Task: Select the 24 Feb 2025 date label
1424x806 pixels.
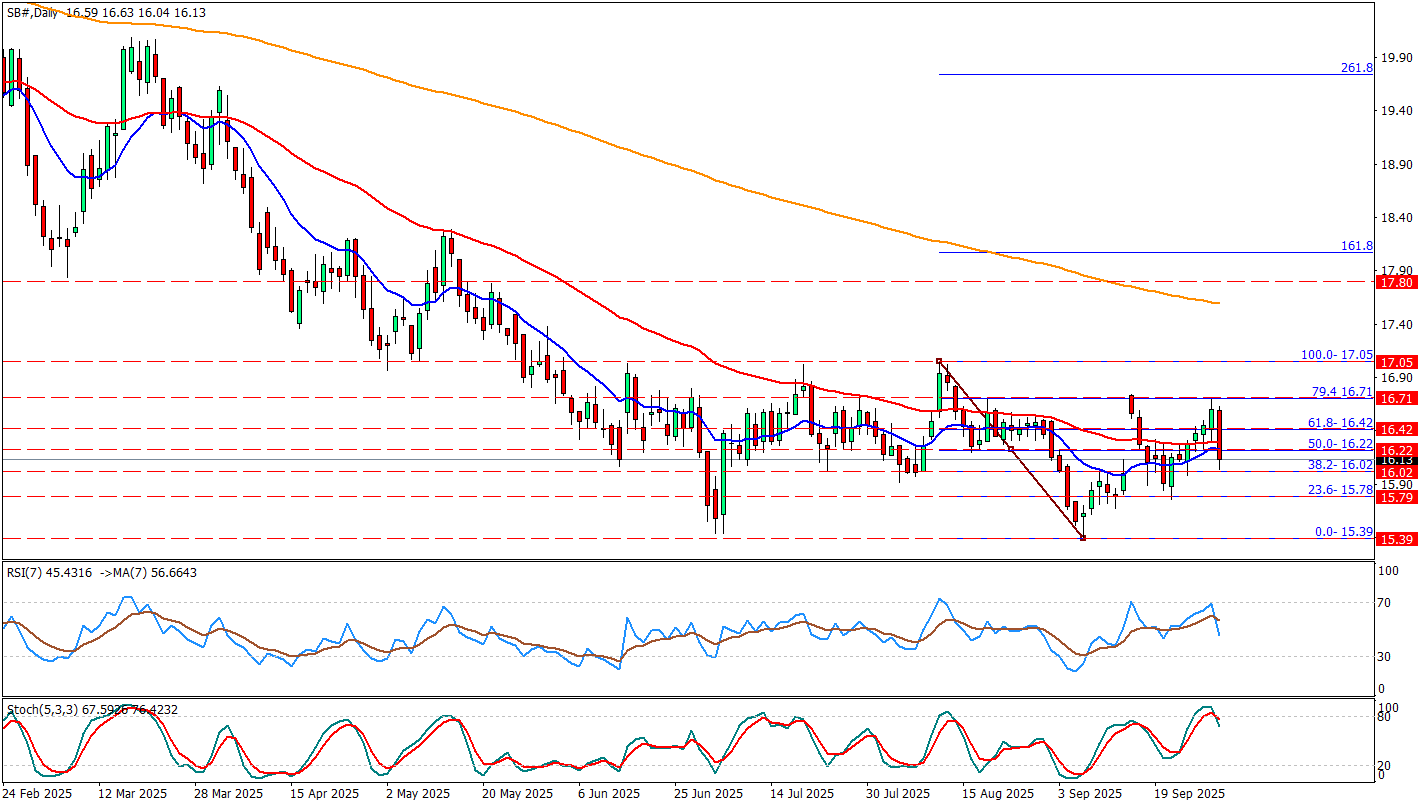Action: (x=39, y=793)
